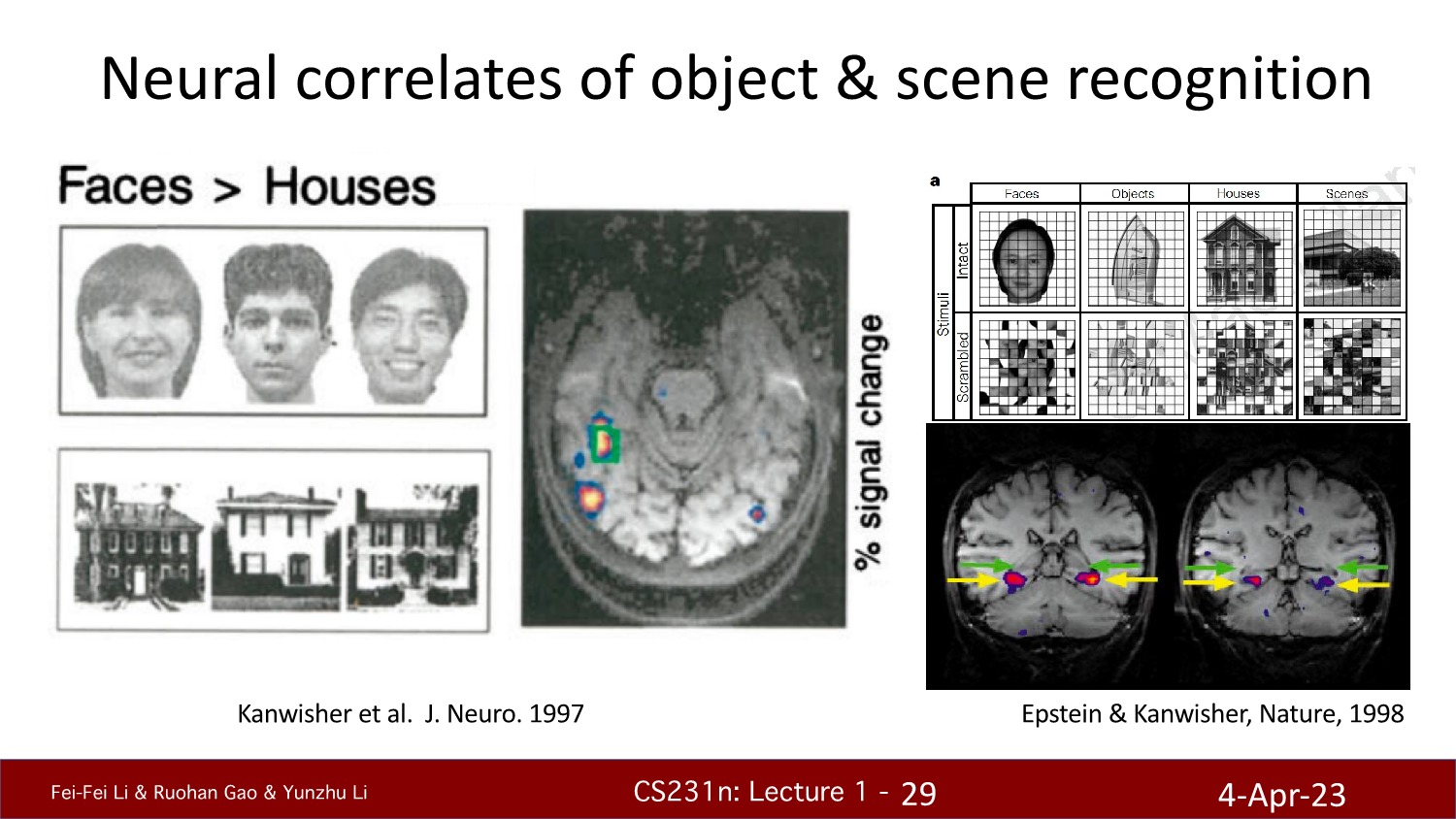This screenshot has height=819, width=1456.
Task: Click the left coronal brain scan
Action: tap(1053, 558)
